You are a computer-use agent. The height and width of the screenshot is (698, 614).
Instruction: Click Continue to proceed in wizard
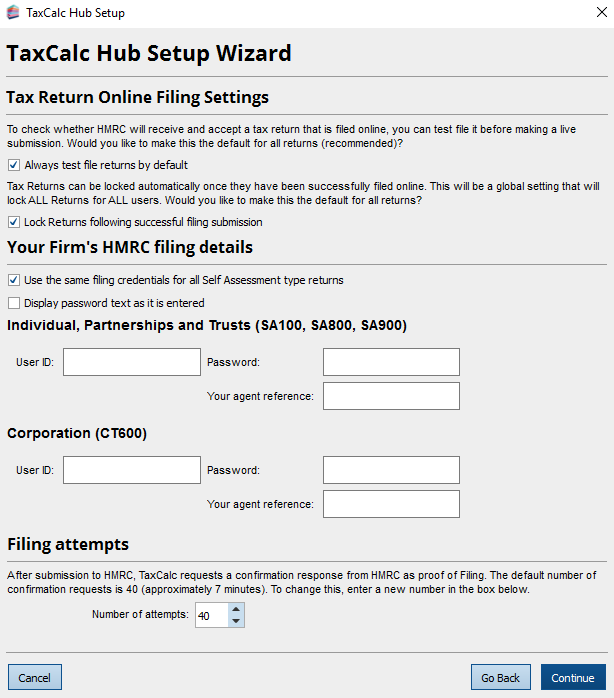point(573,678)
